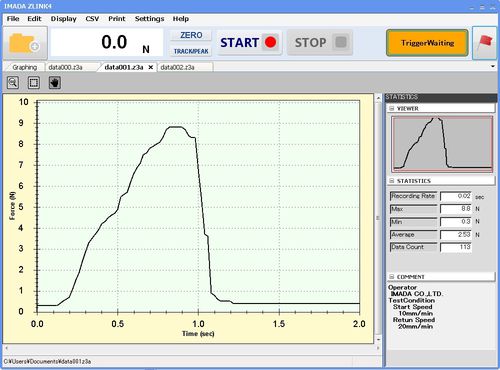Click the graph's vertical scrollbar up arrow
Screen dimensions: 500x370
(378, 98)
